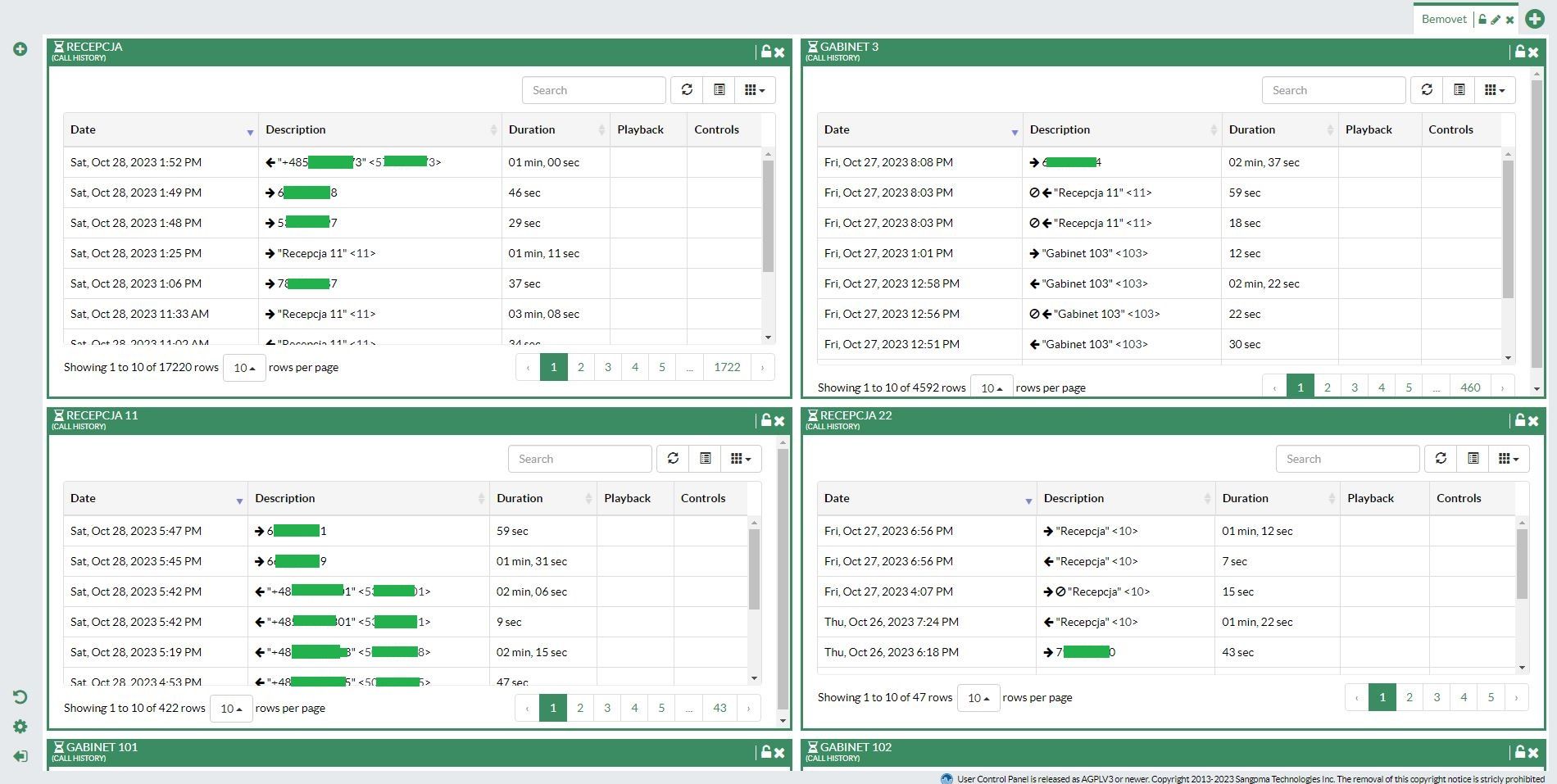1557x784 pixels.
Task: Open the columns dropdown in RECEPCJA 22 widget
Action: [x=1509, y=459]
